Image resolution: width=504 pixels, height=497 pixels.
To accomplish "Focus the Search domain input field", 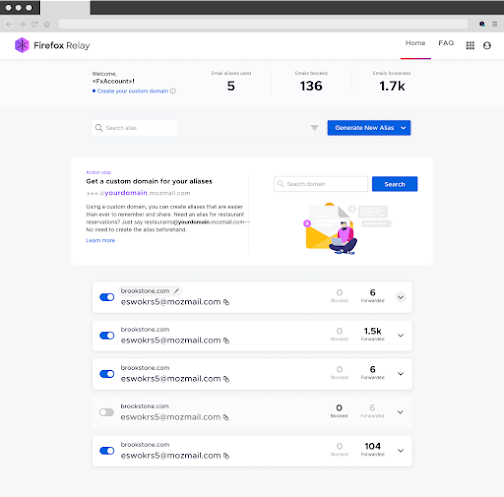I will [x=321, y=184].
